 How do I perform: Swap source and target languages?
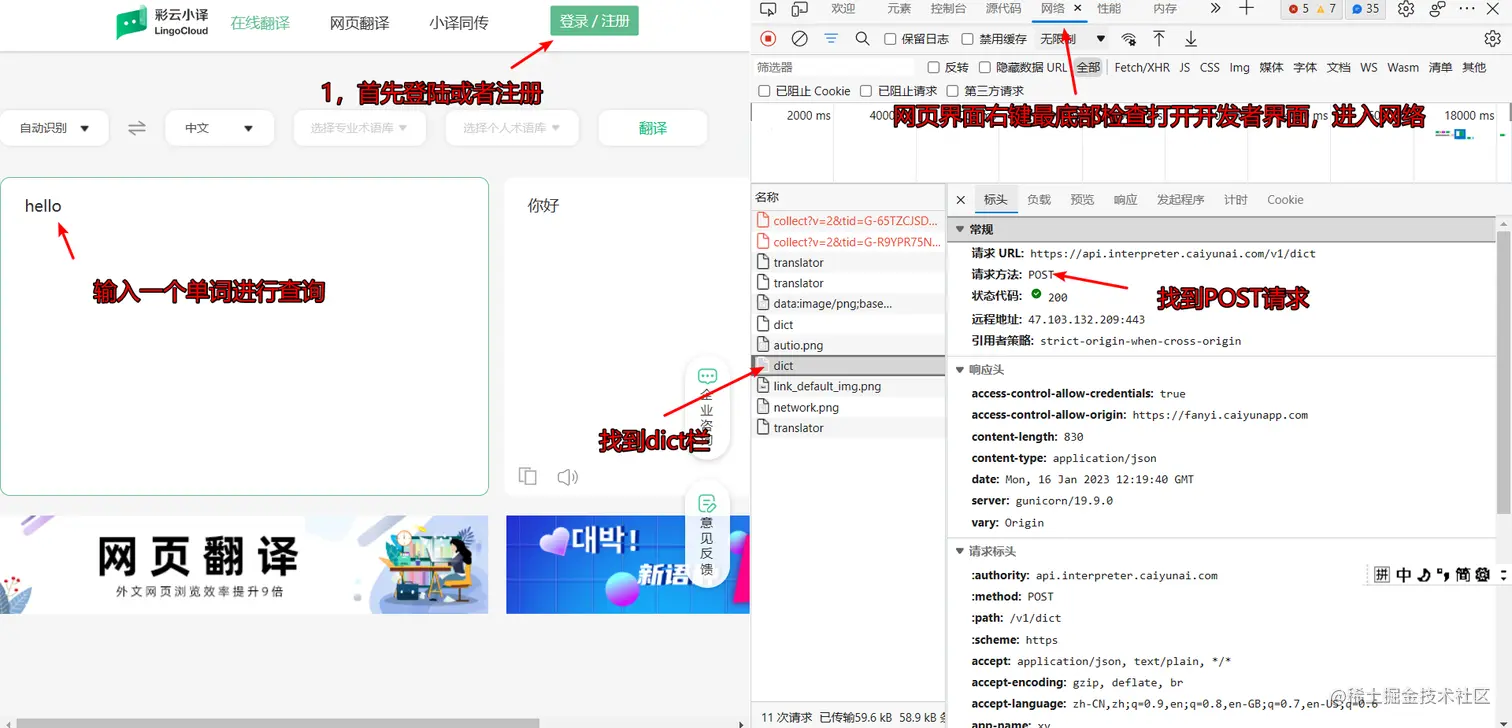pyautogui.click(x=137, y=128)
